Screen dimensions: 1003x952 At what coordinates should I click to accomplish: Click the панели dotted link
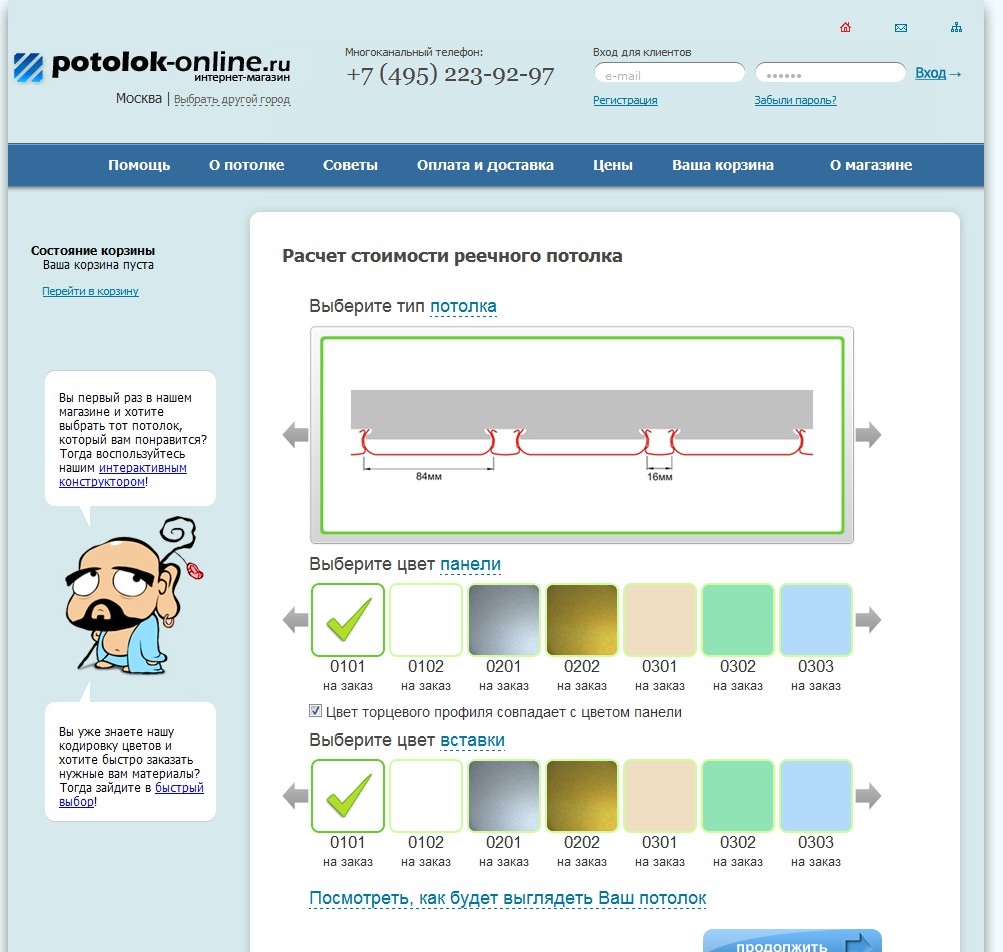coord(470,564)
